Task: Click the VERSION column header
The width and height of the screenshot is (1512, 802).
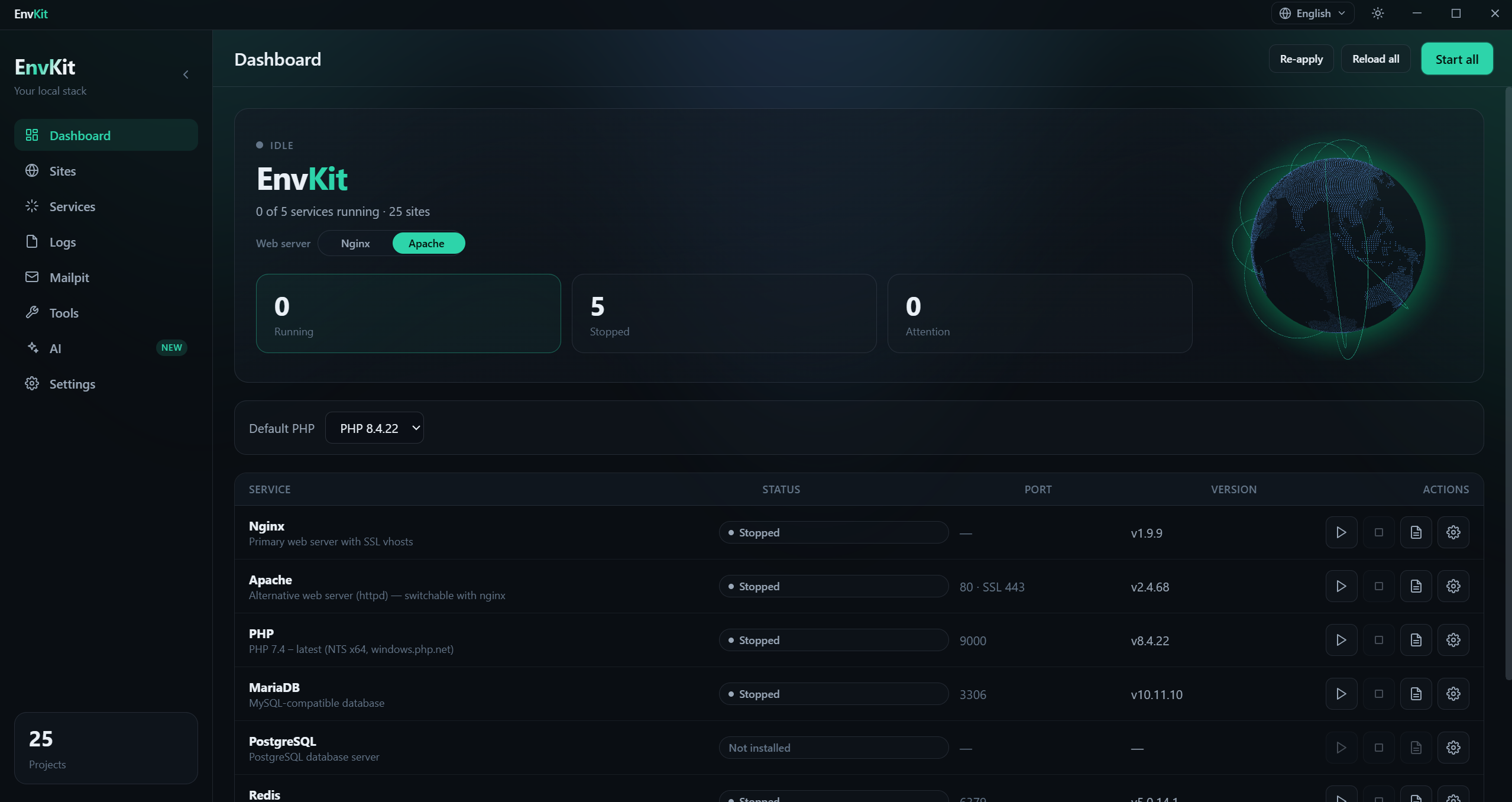Action: 1233,489
